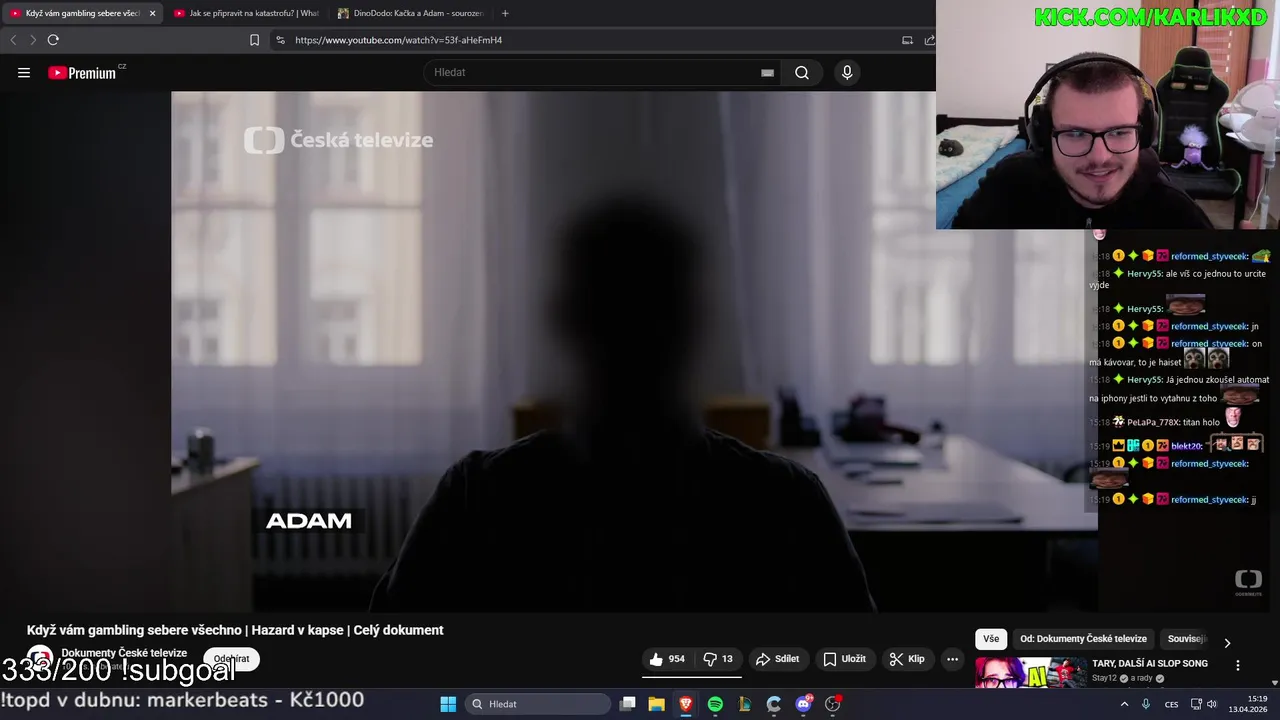Open the blue C app taskbar icon
The width and height of the screenshot is (1280, 720).
pyautogui.click(x=774, y=704)
